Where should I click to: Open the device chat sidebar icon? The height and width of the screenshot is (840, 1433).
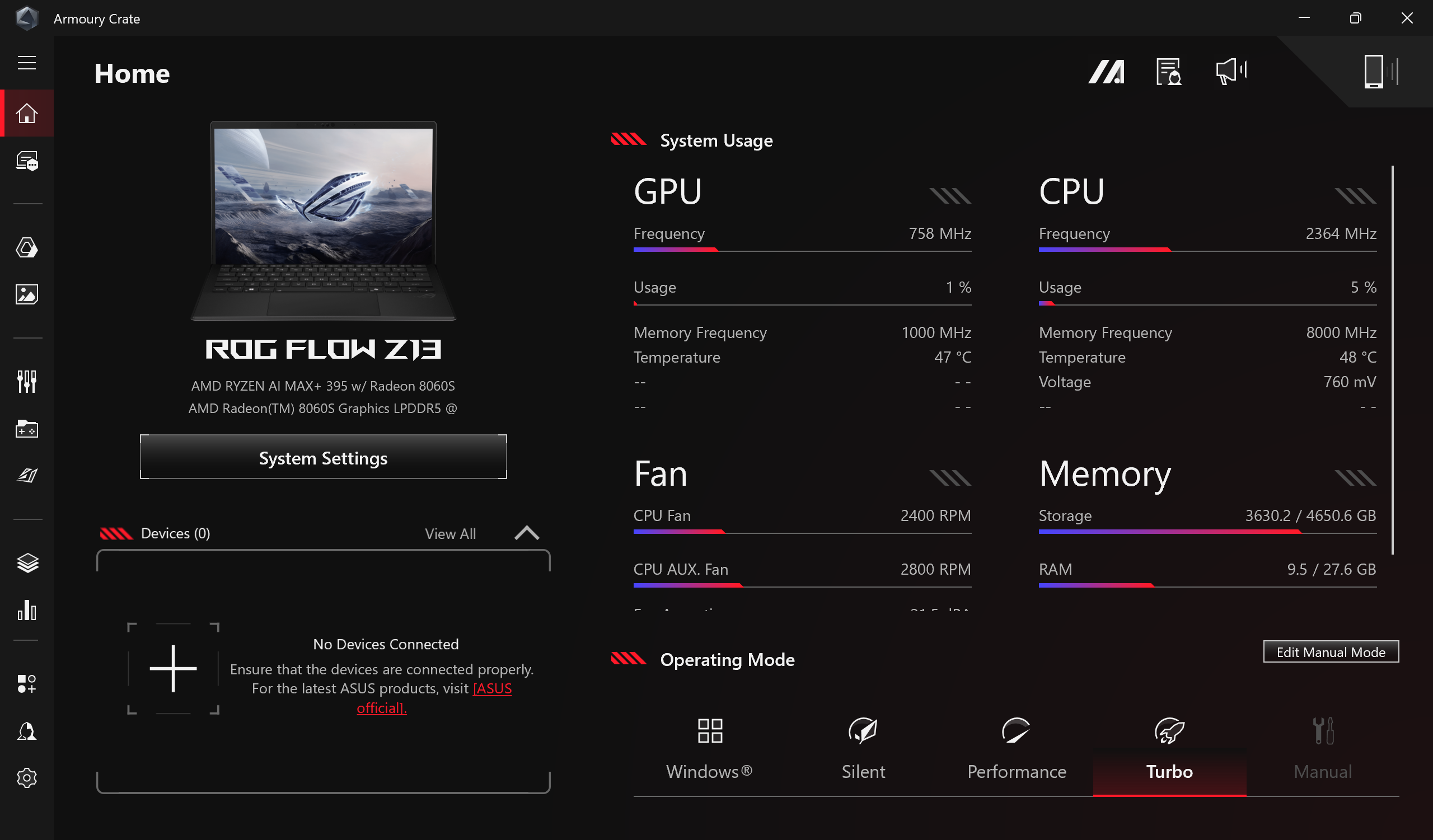click(27, 161)
